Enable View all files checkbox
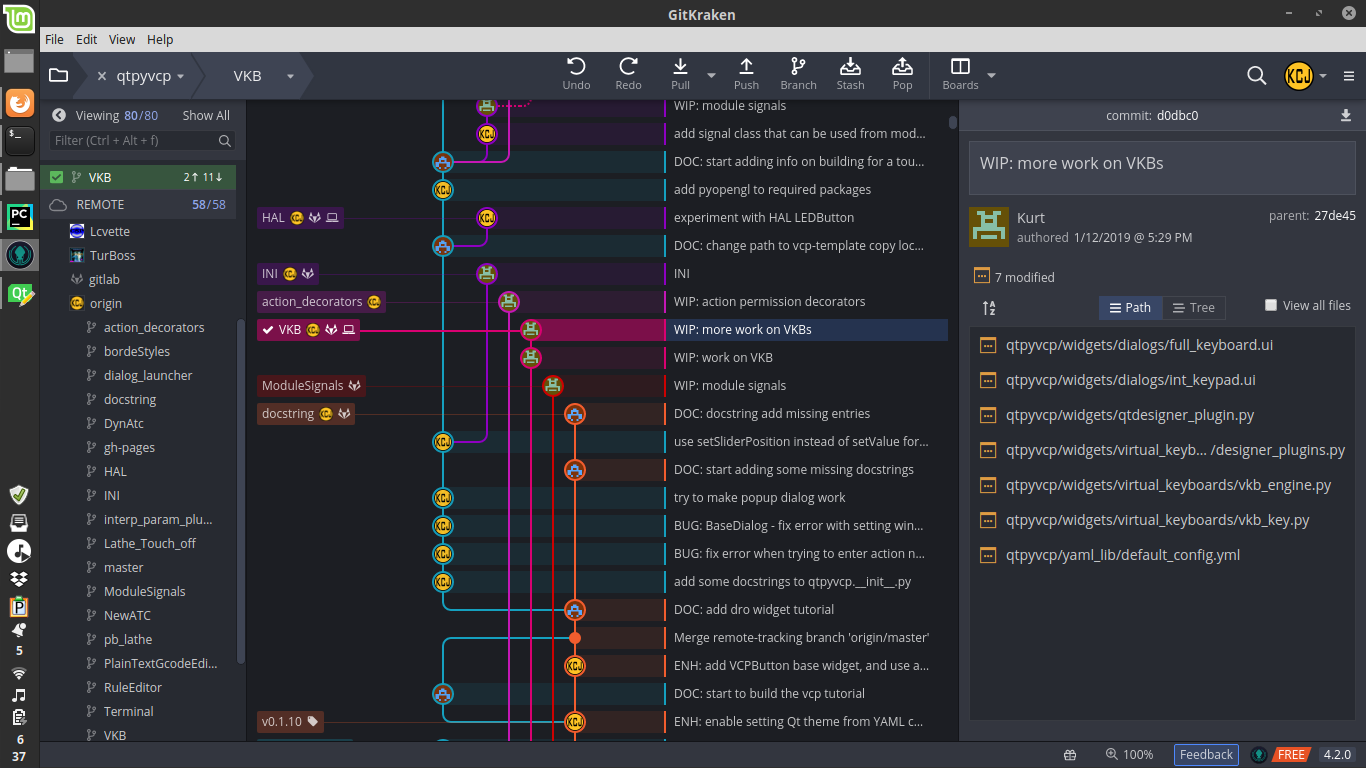Image resolution: width=1366 pixels, height=768 pixels. [1271, 305]
